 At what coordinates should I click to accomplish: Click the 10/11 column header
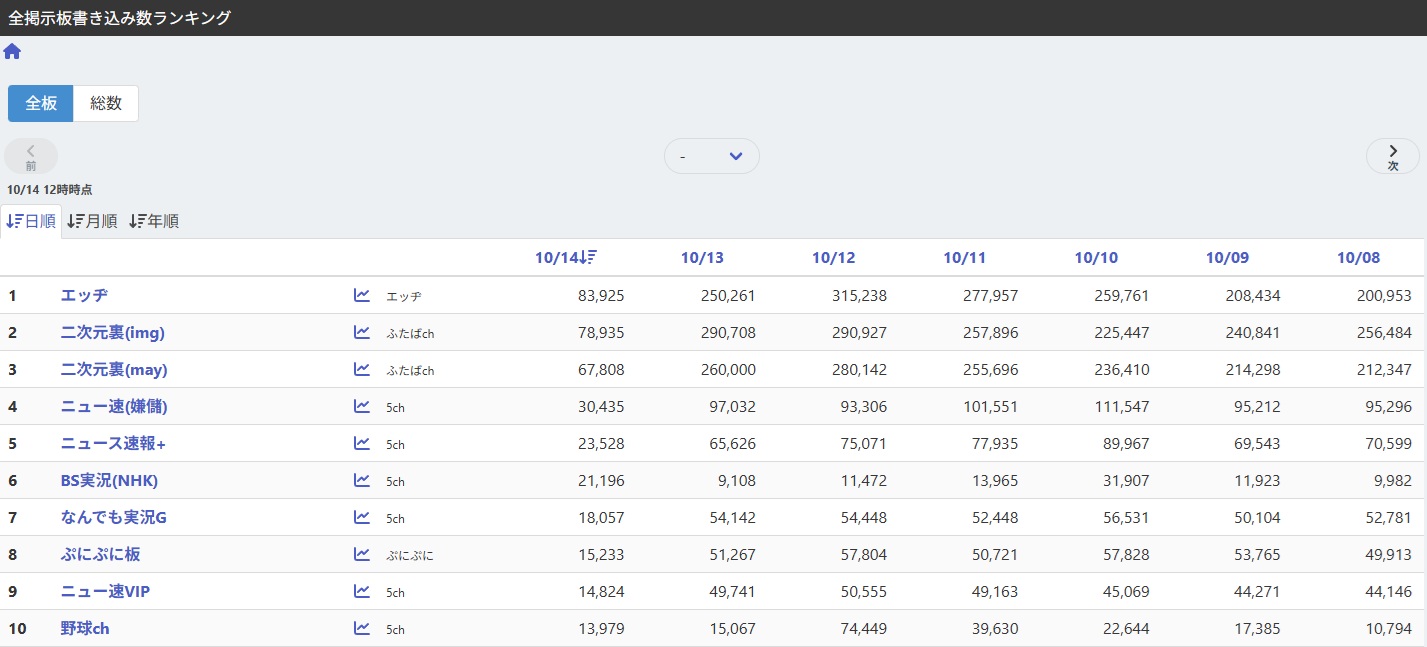[x=964, y=258]
